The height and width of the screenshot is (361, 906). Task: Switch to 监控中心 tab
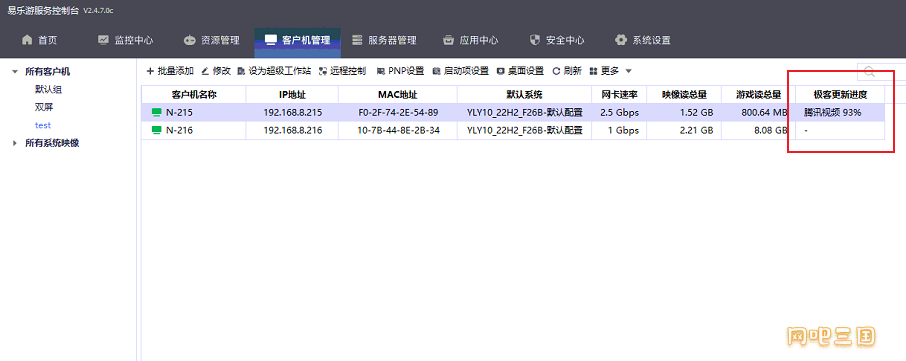[125, 40]
